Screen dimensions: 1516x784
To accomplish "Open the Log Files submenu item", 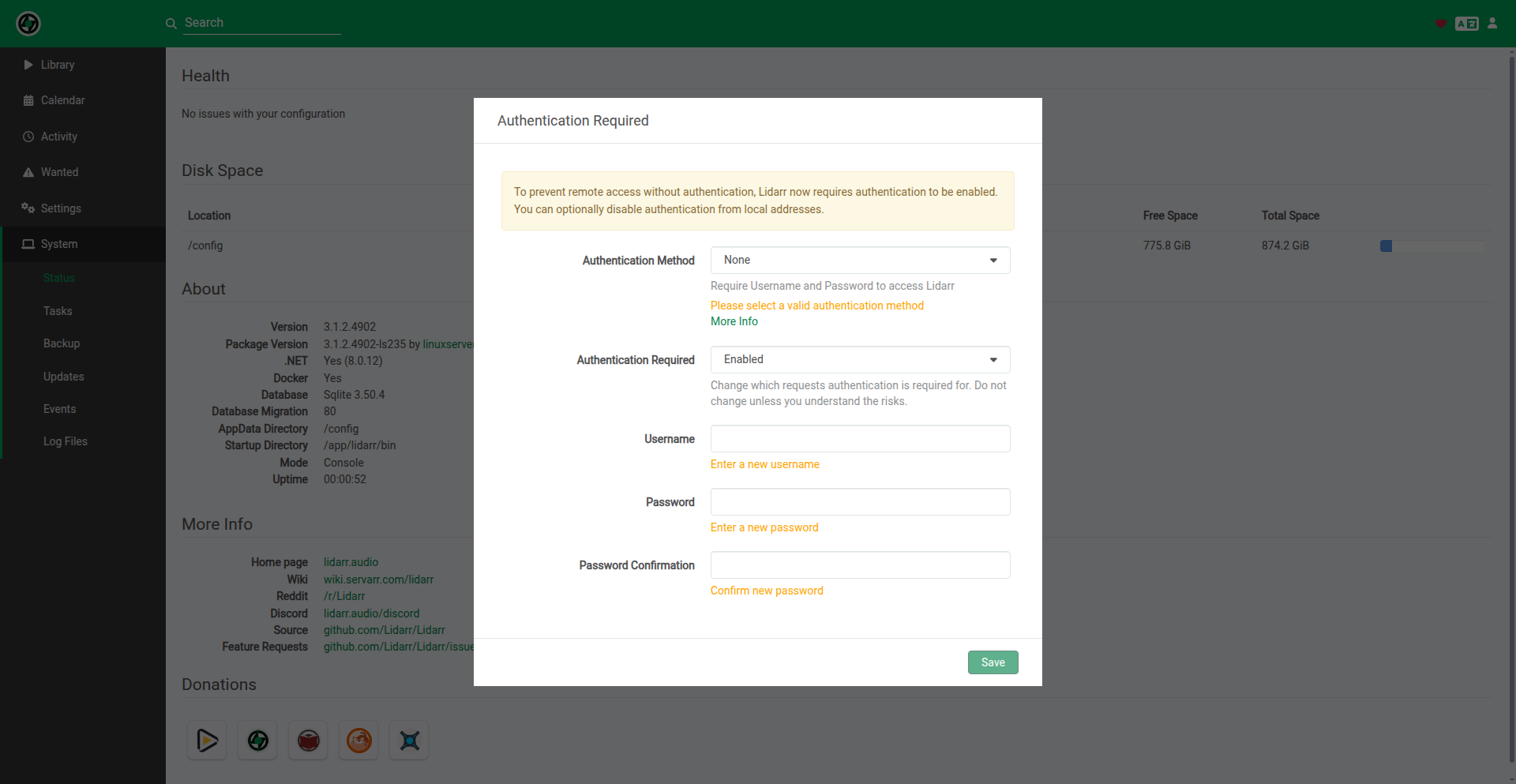I will pyautogui.click(x=66, y=441).
